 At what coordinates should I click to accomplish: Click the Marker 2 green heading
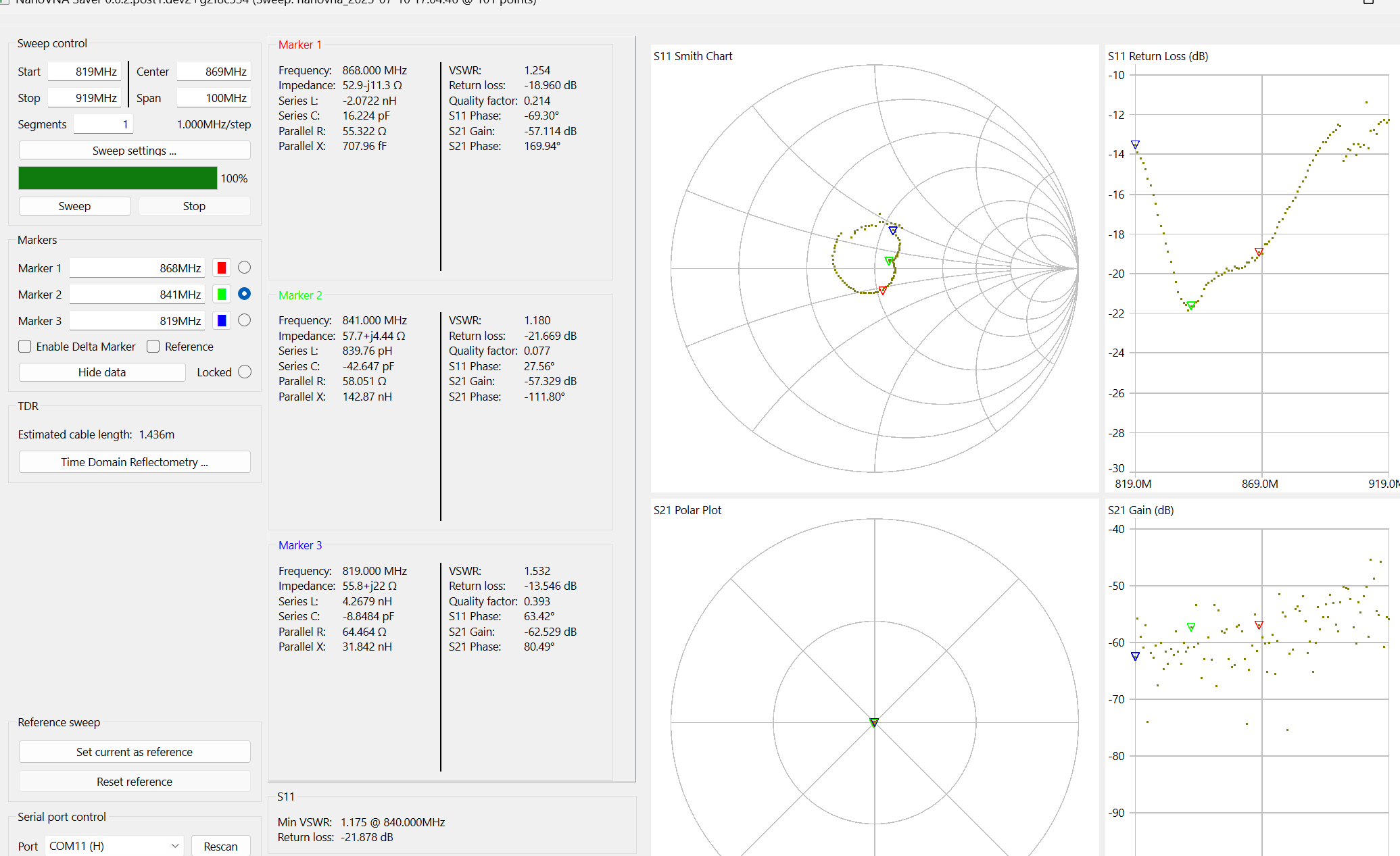pyautogui.click(x=300, y=295)
